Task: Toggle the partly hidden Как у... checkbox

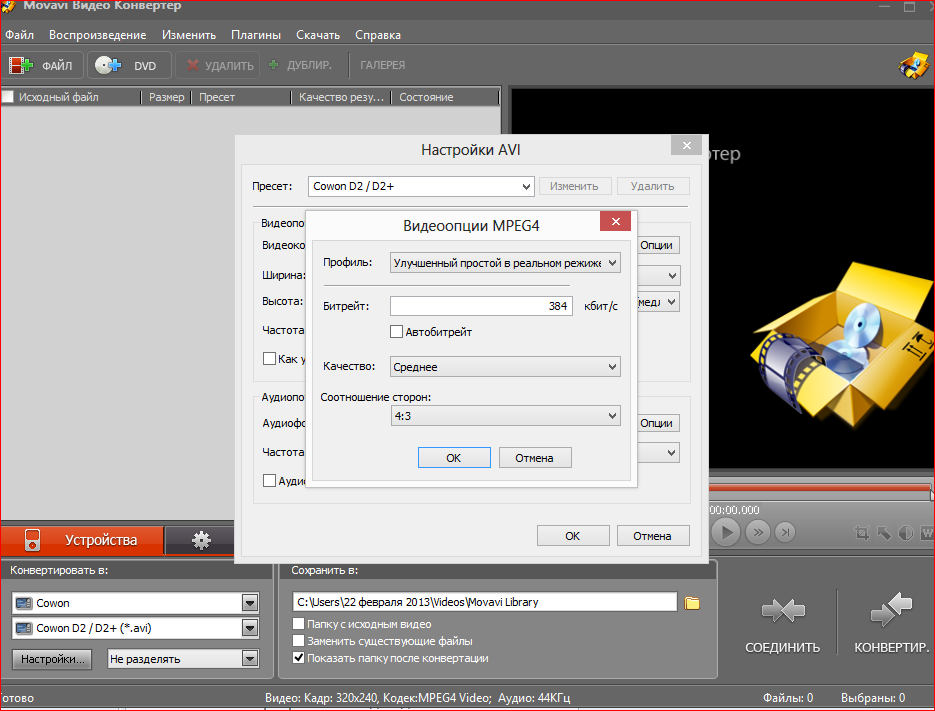Action: tap(270, 358)
